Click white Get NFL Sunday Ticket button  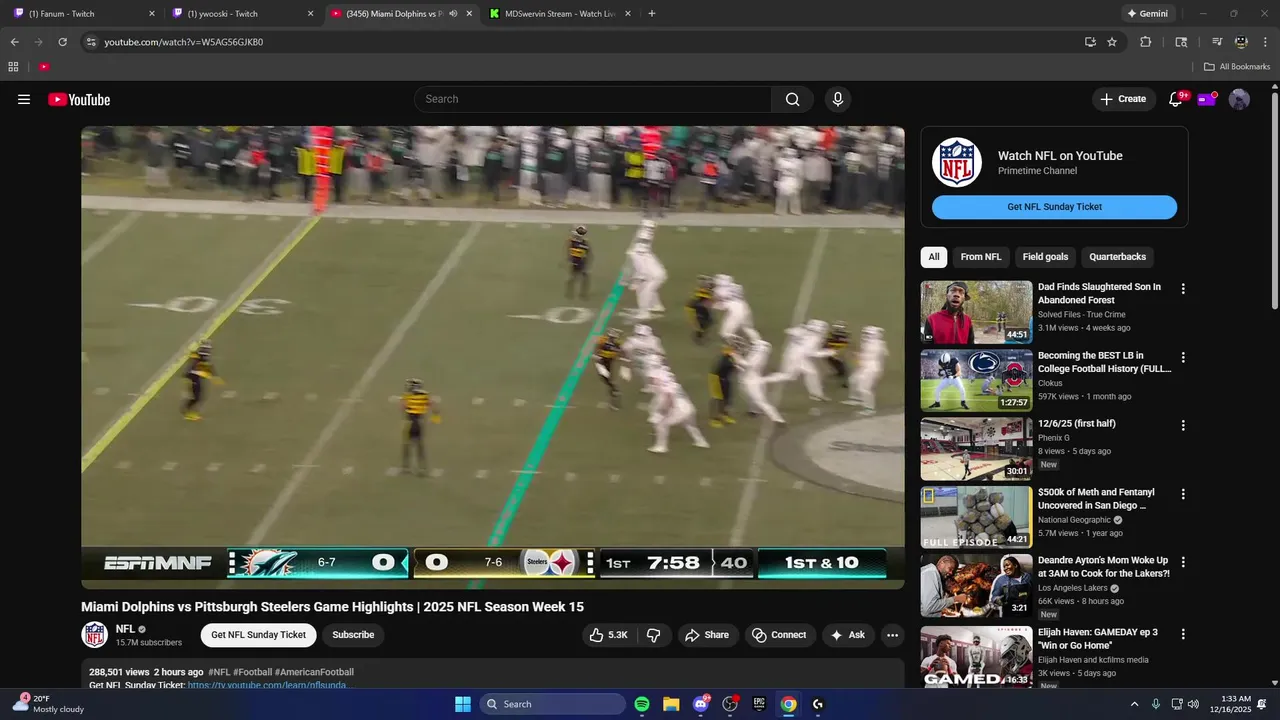pyautogui.click(x=258, y=635)
